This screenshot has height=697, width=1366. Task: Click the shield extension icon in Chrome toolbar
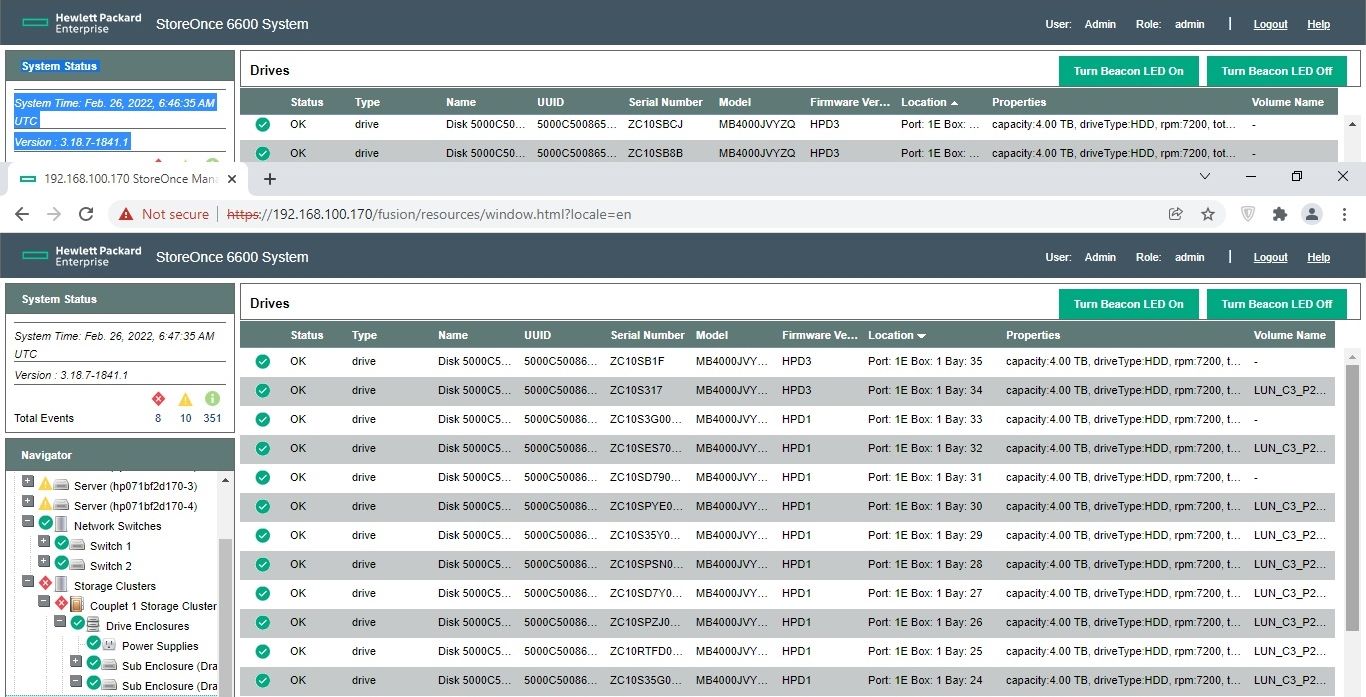click(x=1248, y=214)
